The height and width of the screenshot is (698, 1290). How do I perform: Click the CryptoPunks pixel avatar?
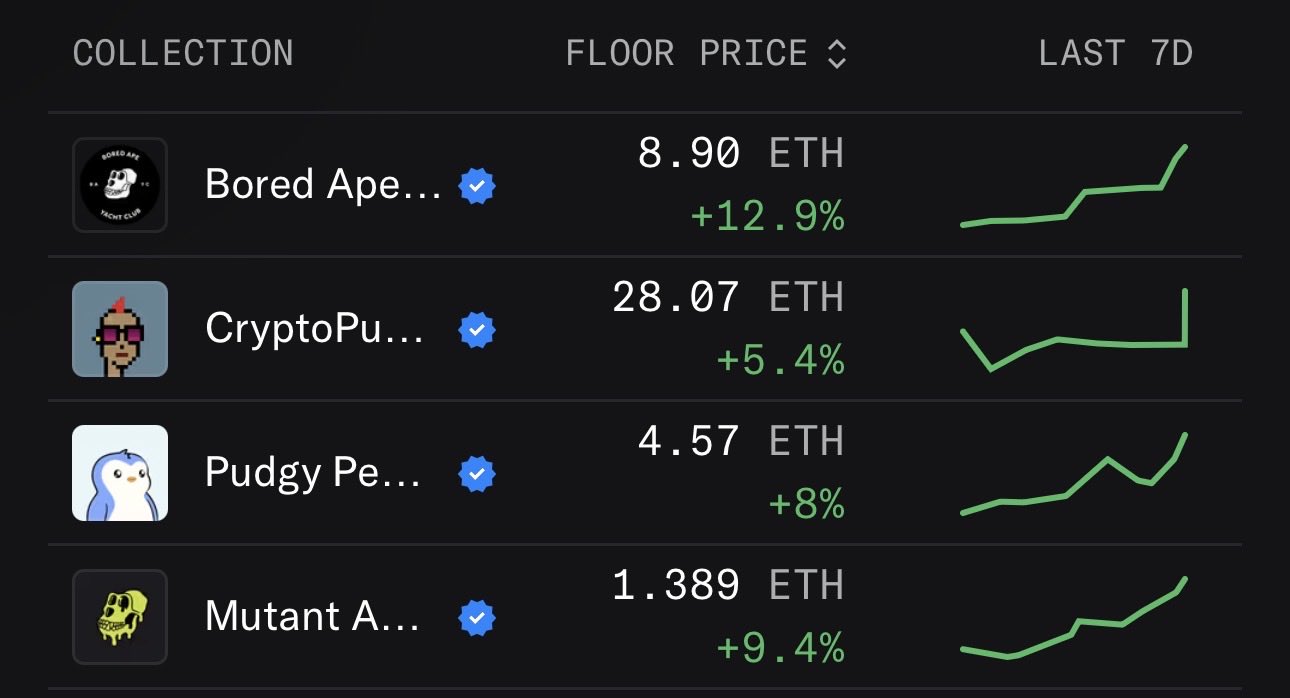click(120, 329)
